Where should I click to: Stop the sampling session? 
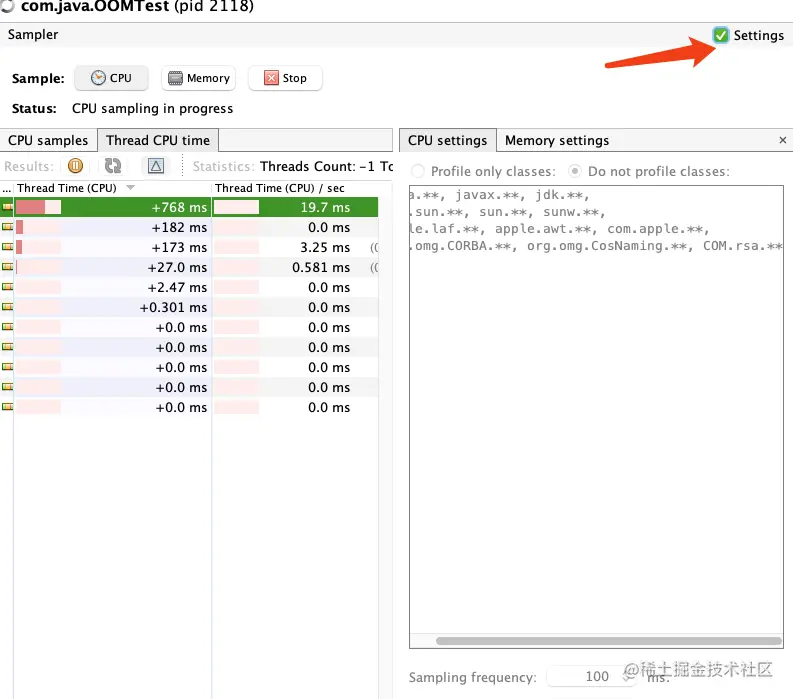click(285, 78)
